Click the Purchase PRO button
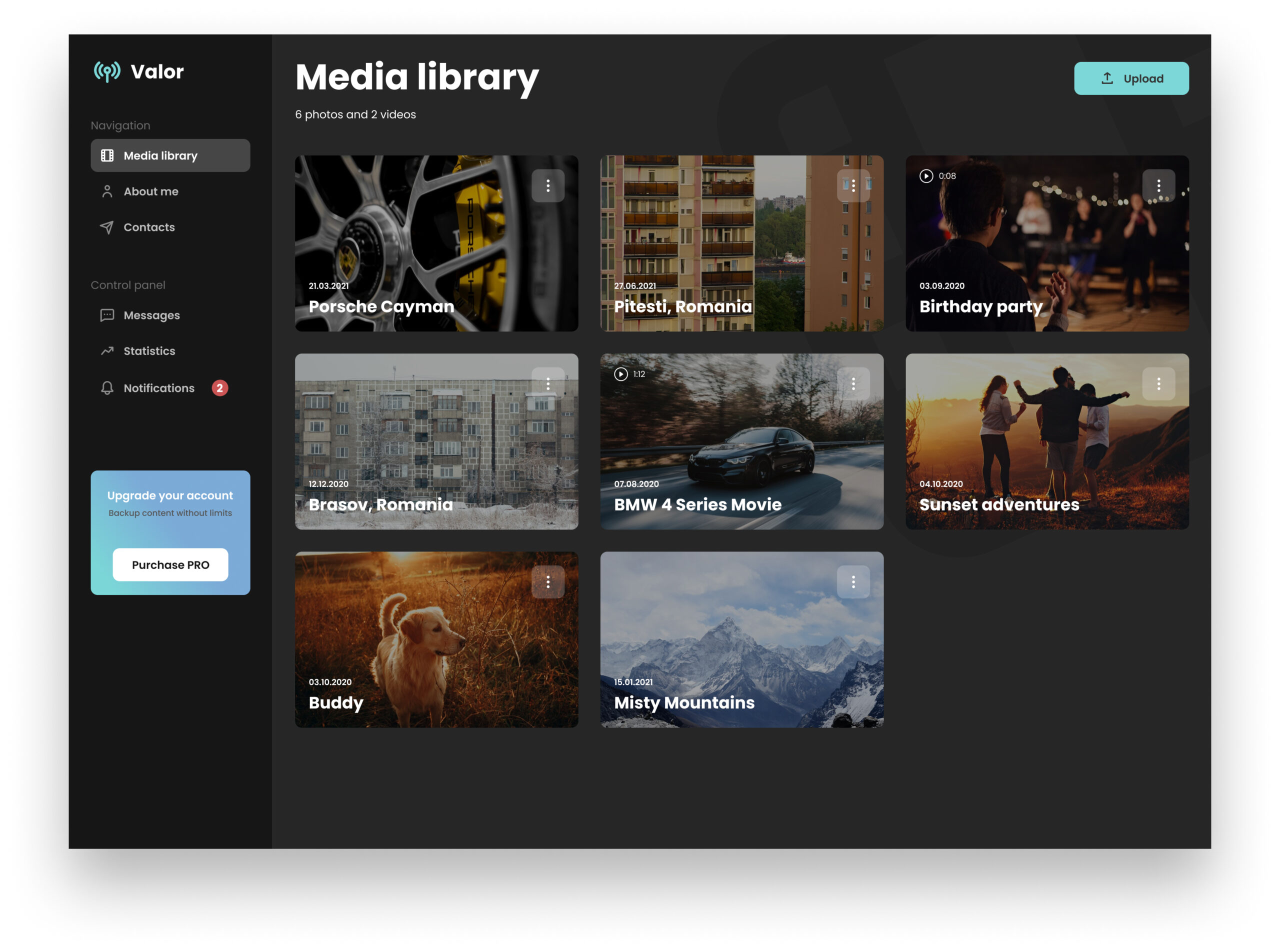This screenshot has height=952, width=1280. click(170, 564)
